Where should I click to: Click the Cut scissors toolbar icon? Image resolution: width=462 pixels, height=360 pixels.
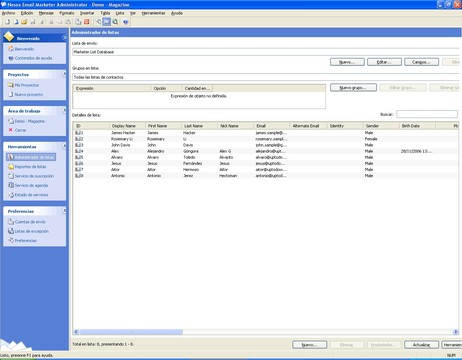coord(51,22)
